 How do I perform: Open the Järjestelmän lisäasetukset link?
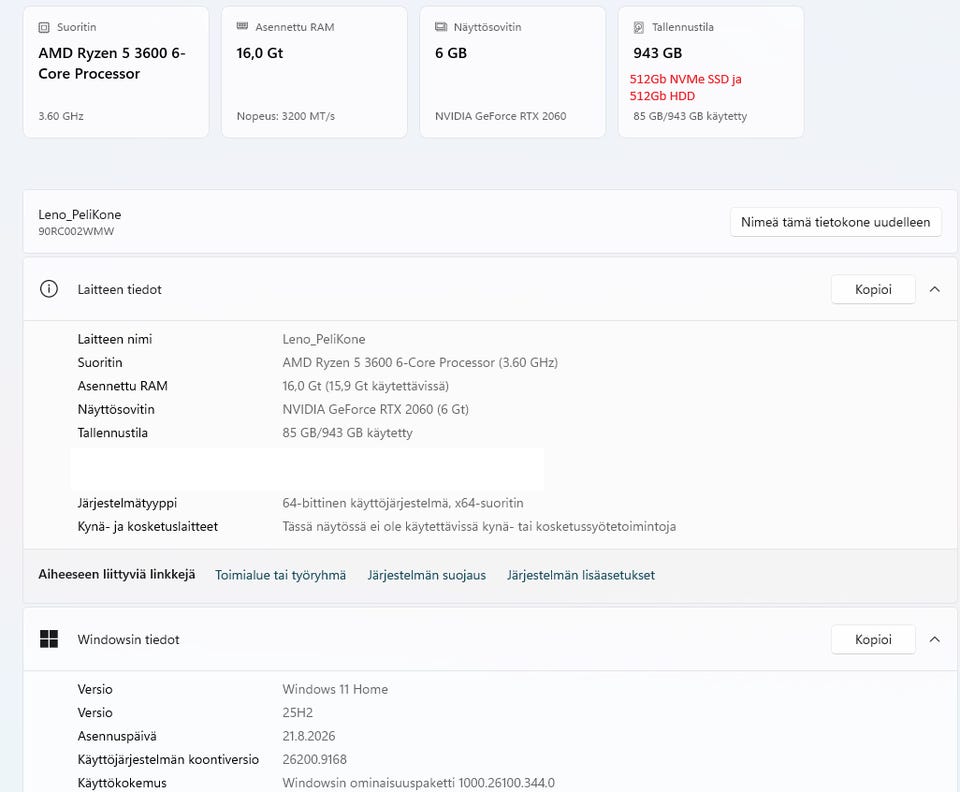(x=580, y=575)
